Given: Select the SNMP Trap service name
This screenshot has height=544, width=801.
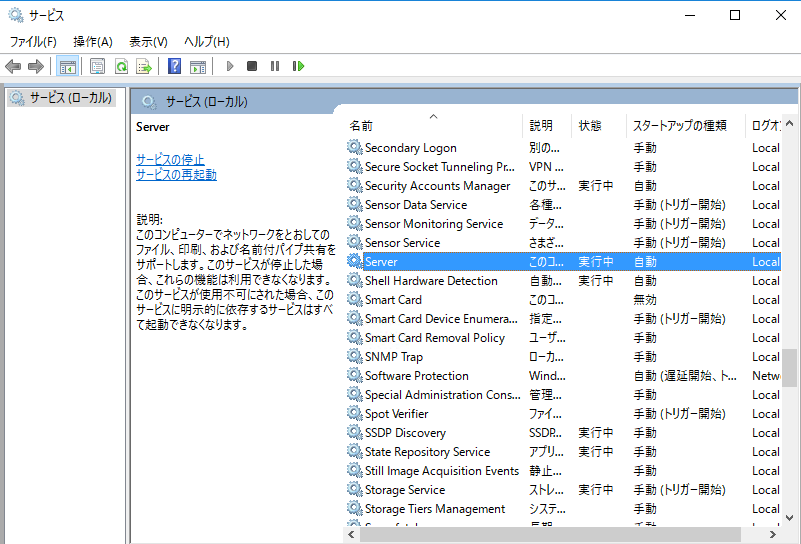Looking at the screenshot, I should (x=394, y=357).
